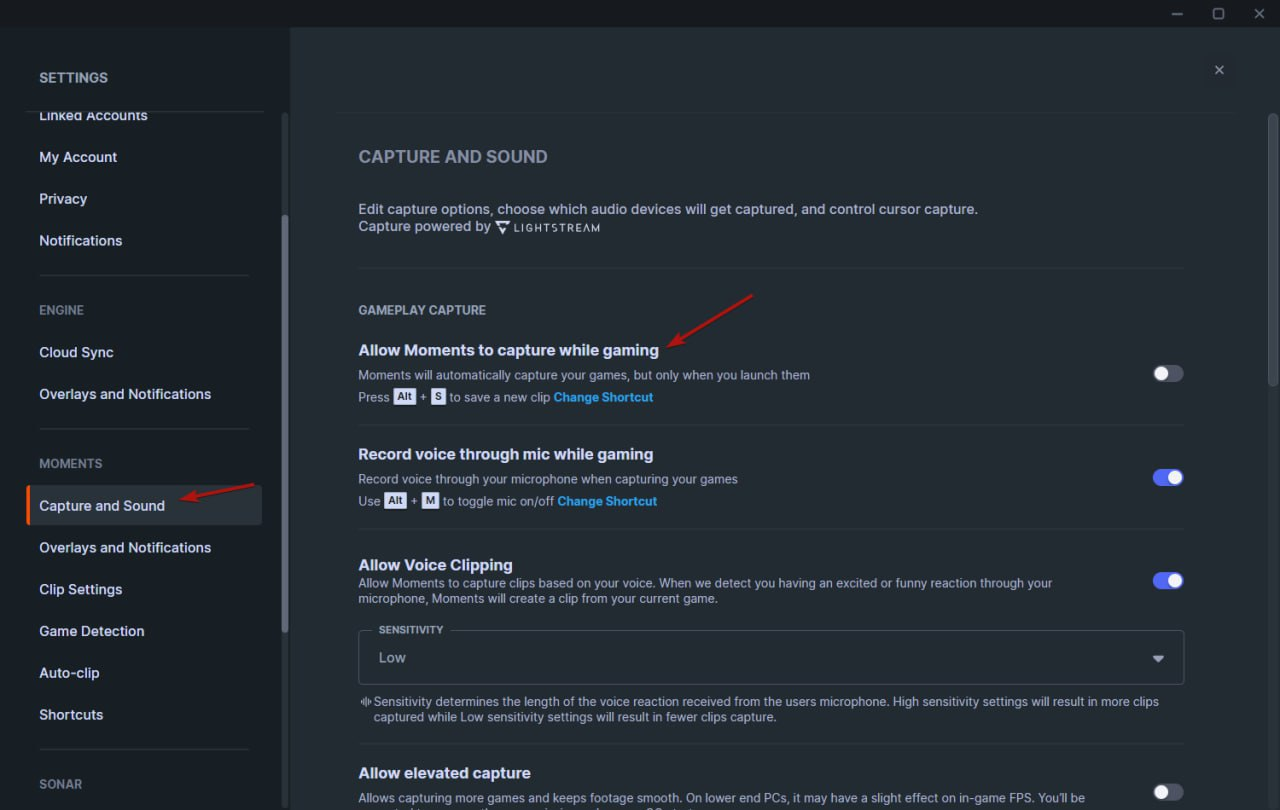Open the Shortcuts settings page

pyautogui.click(x=71, y=715)
